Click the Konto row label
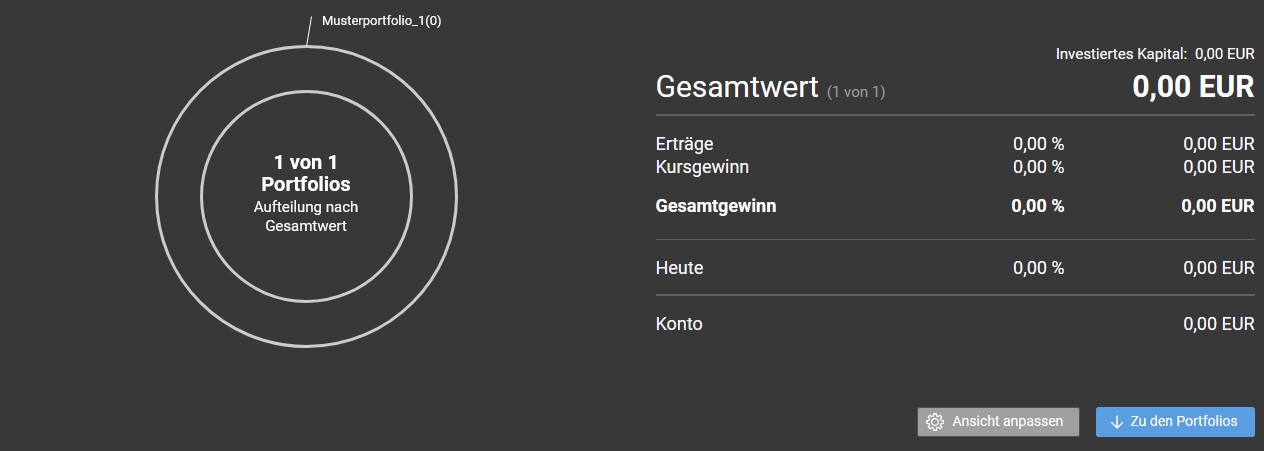The image size is (1264, 451). click(679, 324)
